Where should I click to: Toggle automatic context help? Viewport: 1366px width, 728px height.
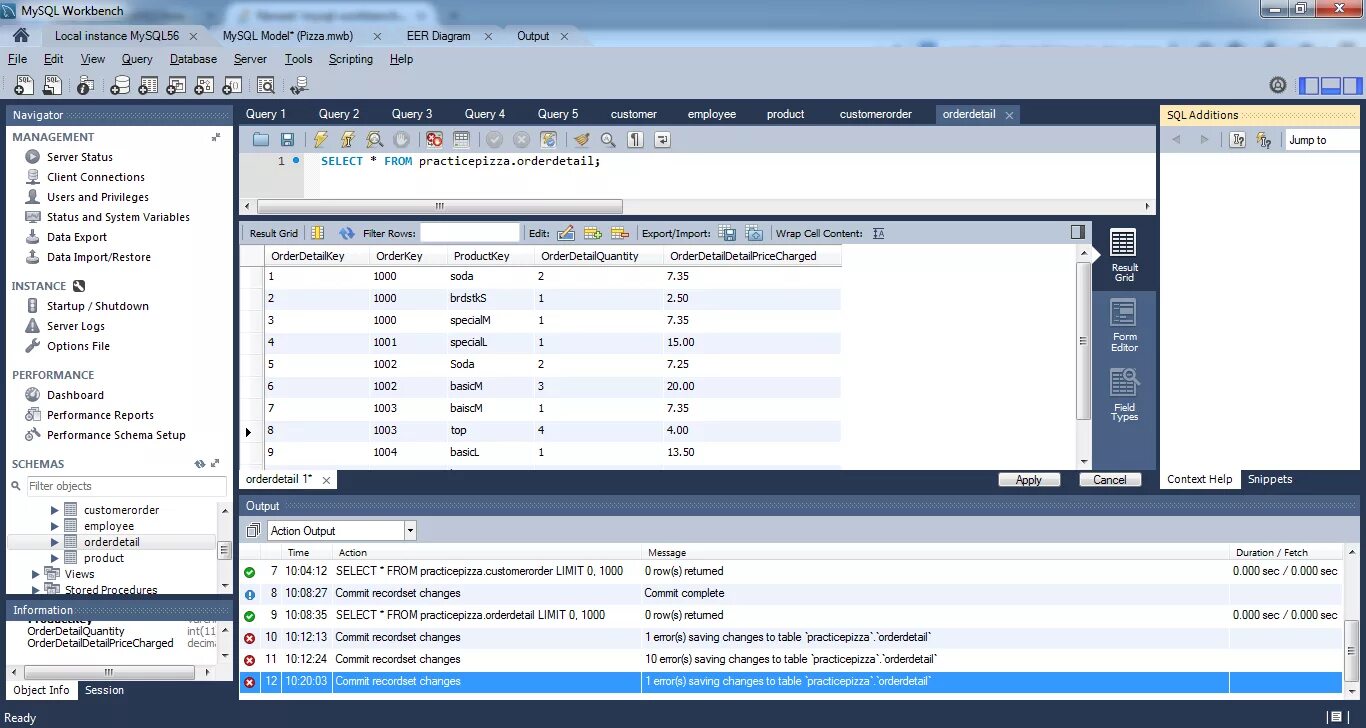[x=1264, y=140]
